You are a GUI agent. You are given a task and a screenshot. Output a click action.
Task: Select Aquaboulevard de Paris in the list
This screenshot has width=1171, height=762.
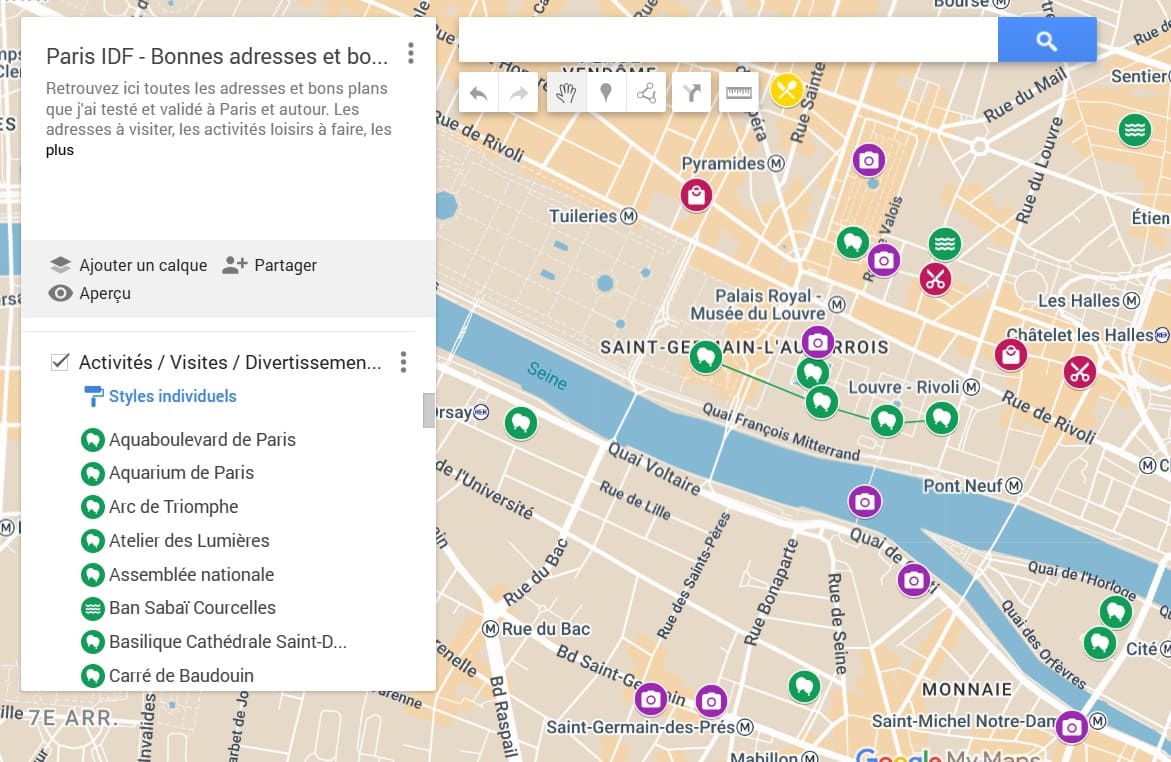pyautogui.click(x=202, y=439)
